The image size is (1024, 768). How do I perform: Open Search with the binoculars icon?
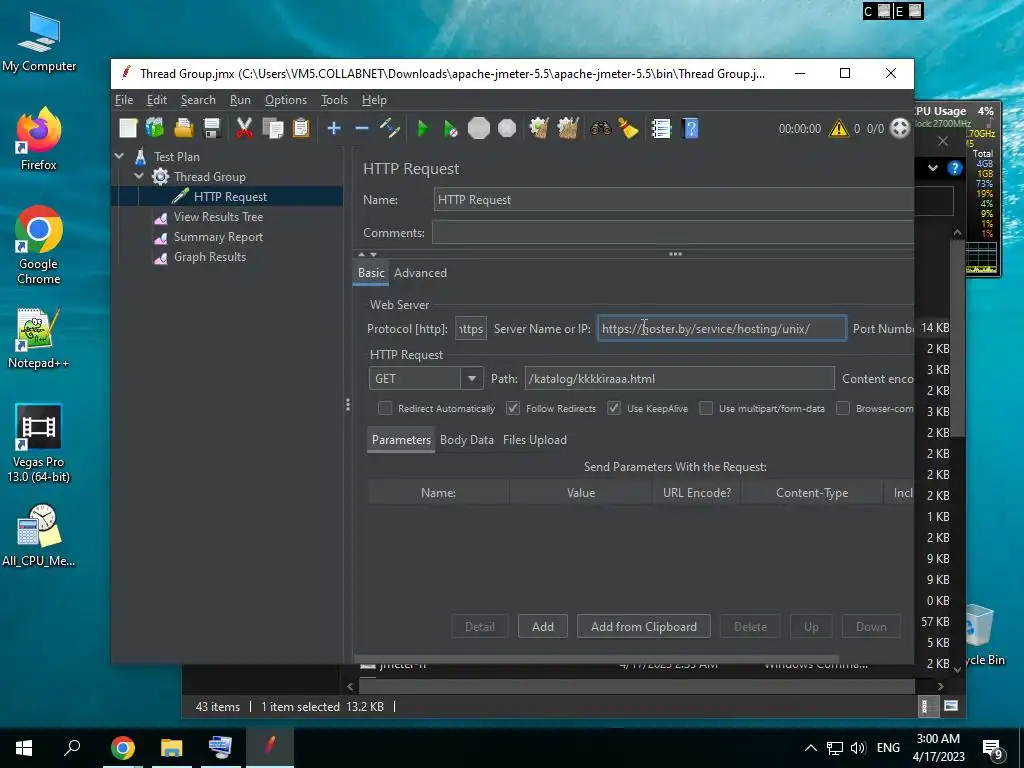600,128
